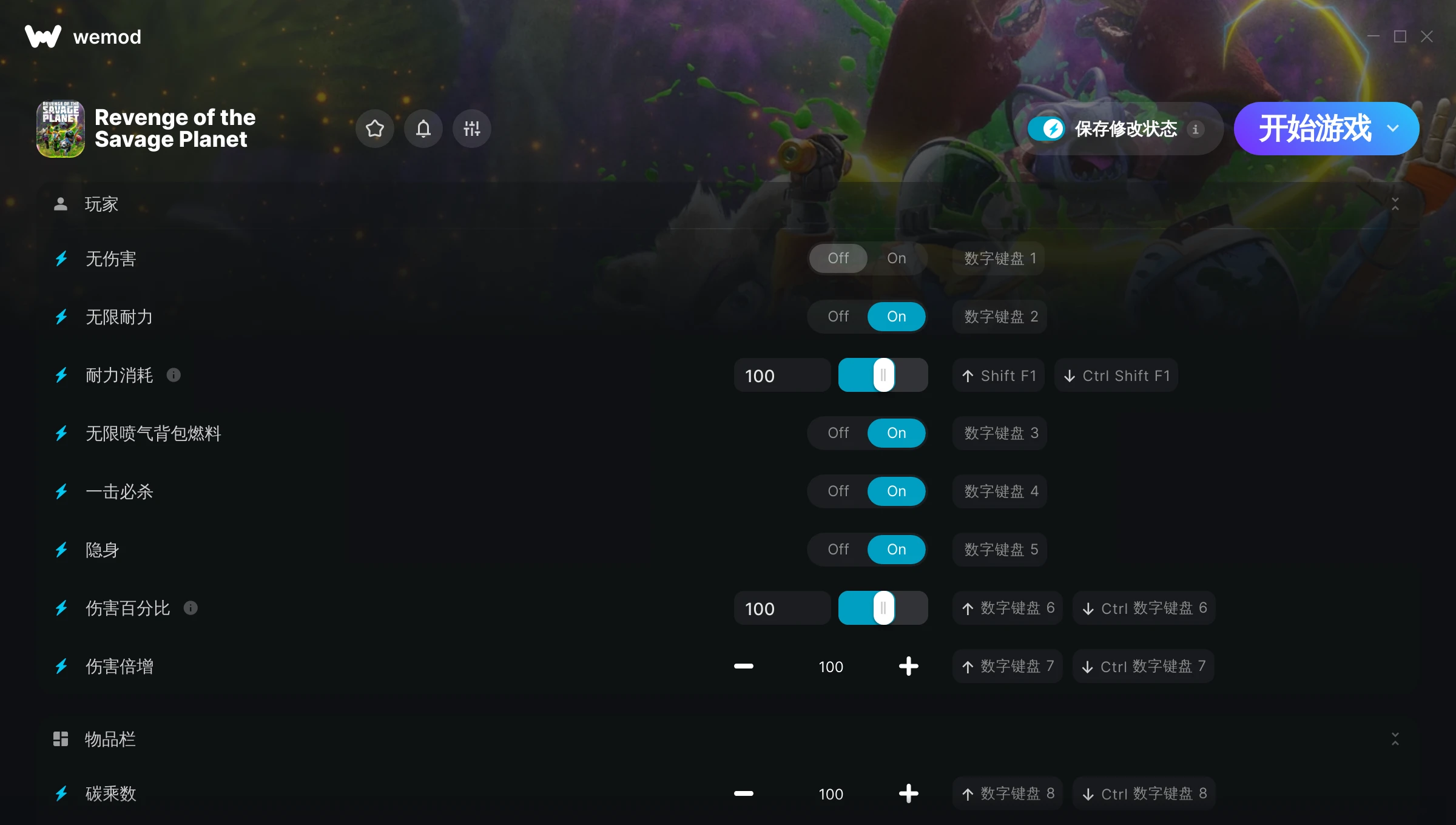Click the minus icon for 碳乘数
Image resolution: width=1456 pixels, height=825 pixels.
[x=744, y=793]
